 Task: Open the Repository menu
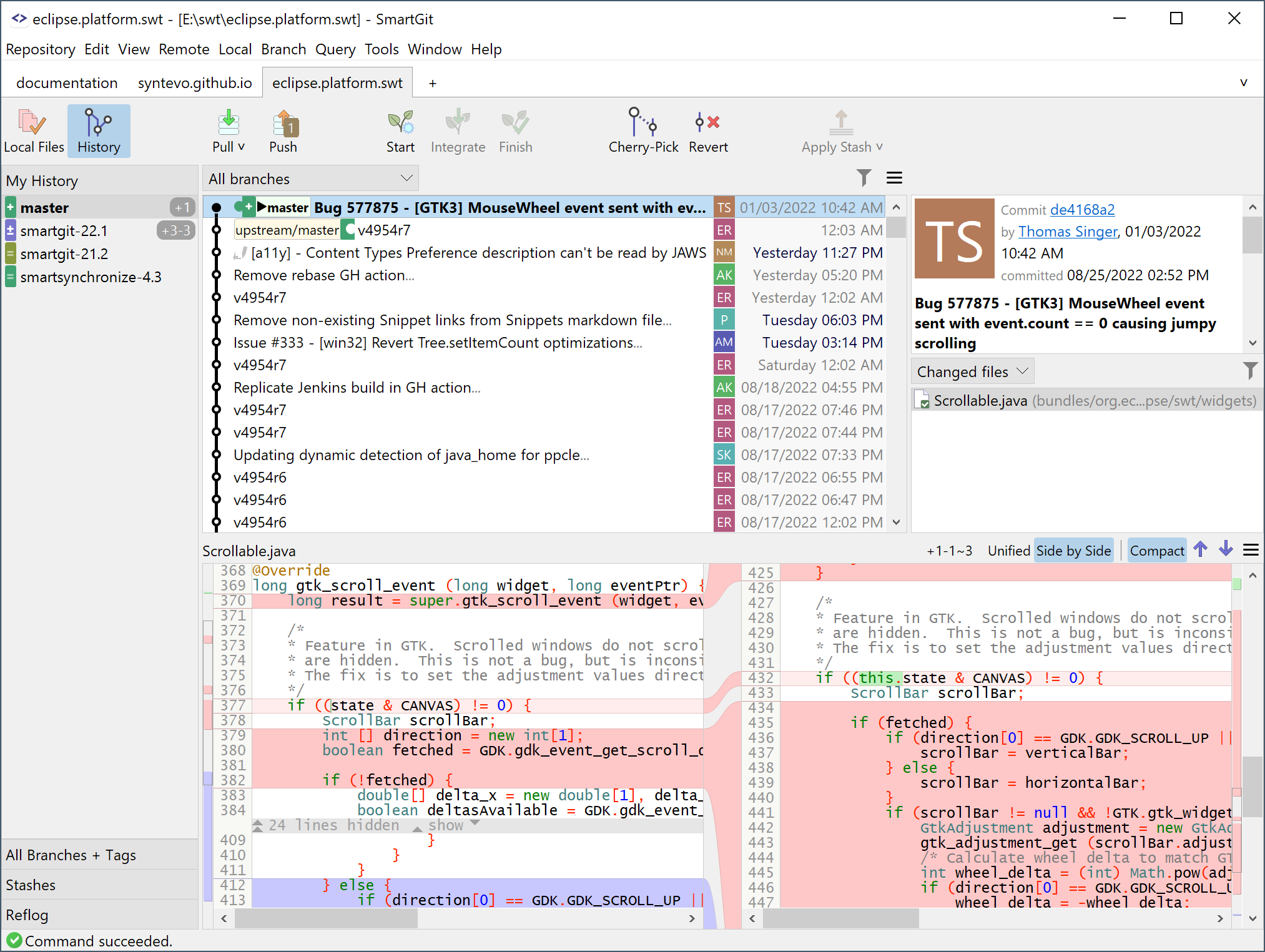click(x=41, y=49)
